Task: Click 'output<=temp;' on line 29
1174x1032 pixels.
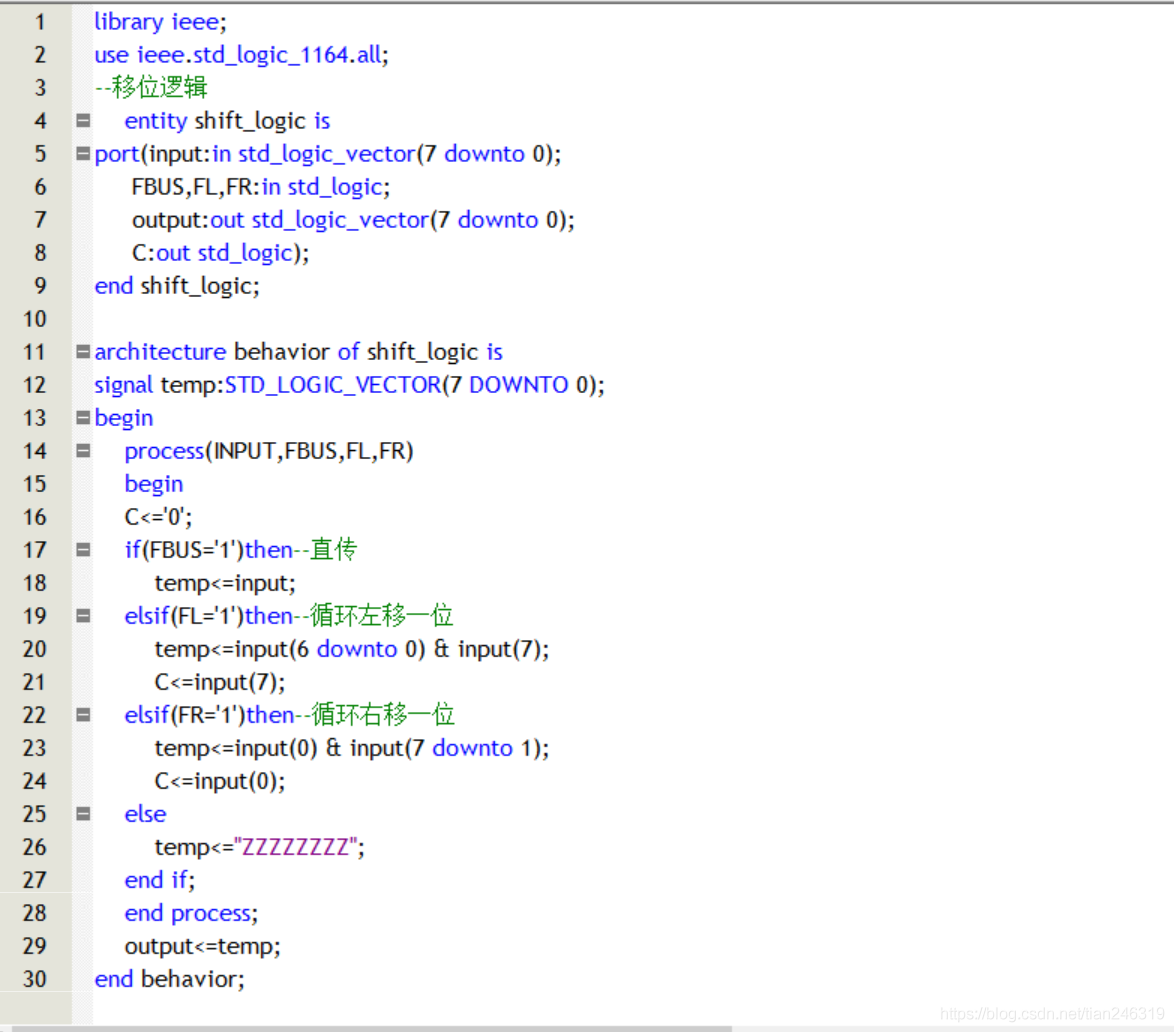Action: [202, 946]
